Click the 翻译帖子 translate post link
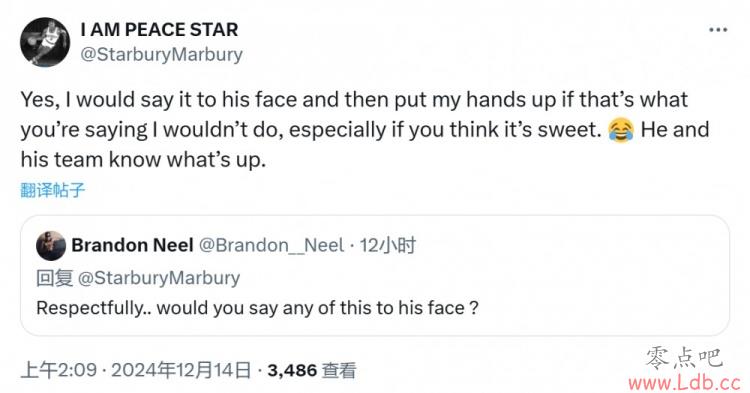Image resolution: width=750 pixels, height=393 pixels. [53, 190]
